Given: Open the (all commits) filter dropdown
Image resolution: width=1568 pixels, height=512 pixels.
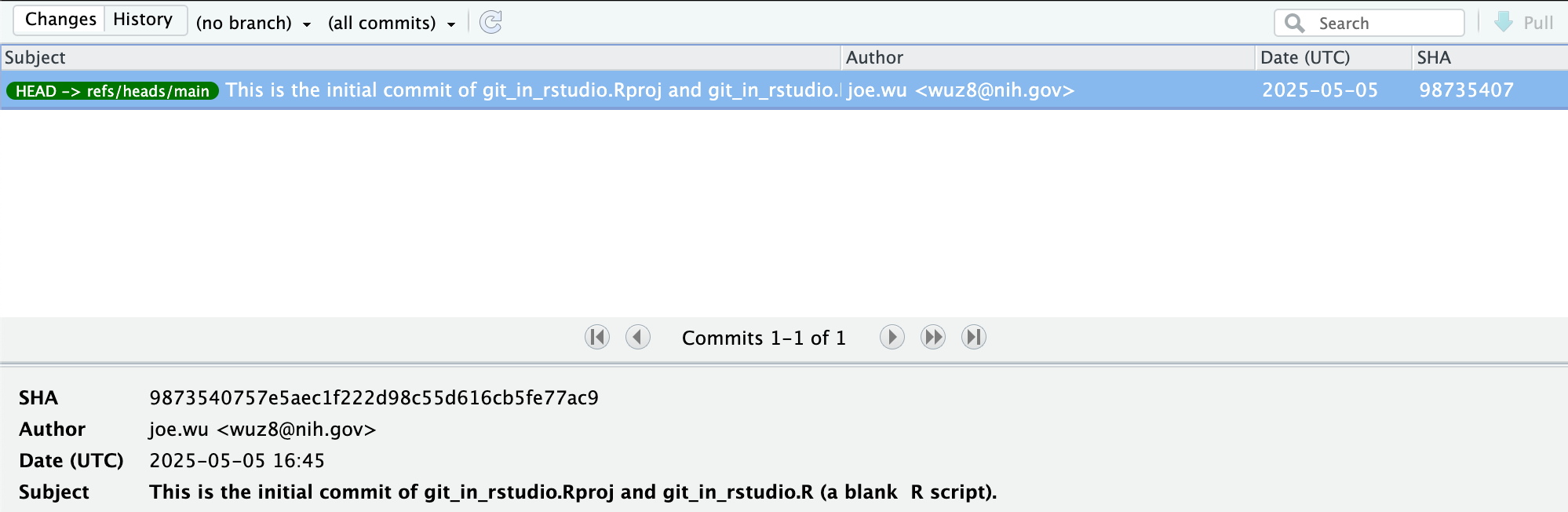Looking at the screenshot, I should click(391, 24).
